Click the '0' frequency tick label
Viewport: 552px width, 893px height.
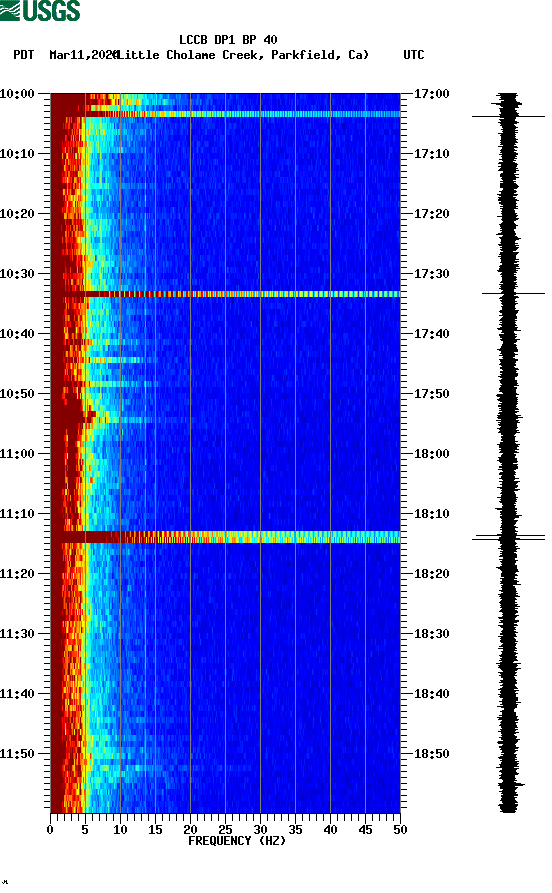coord(50,830)
